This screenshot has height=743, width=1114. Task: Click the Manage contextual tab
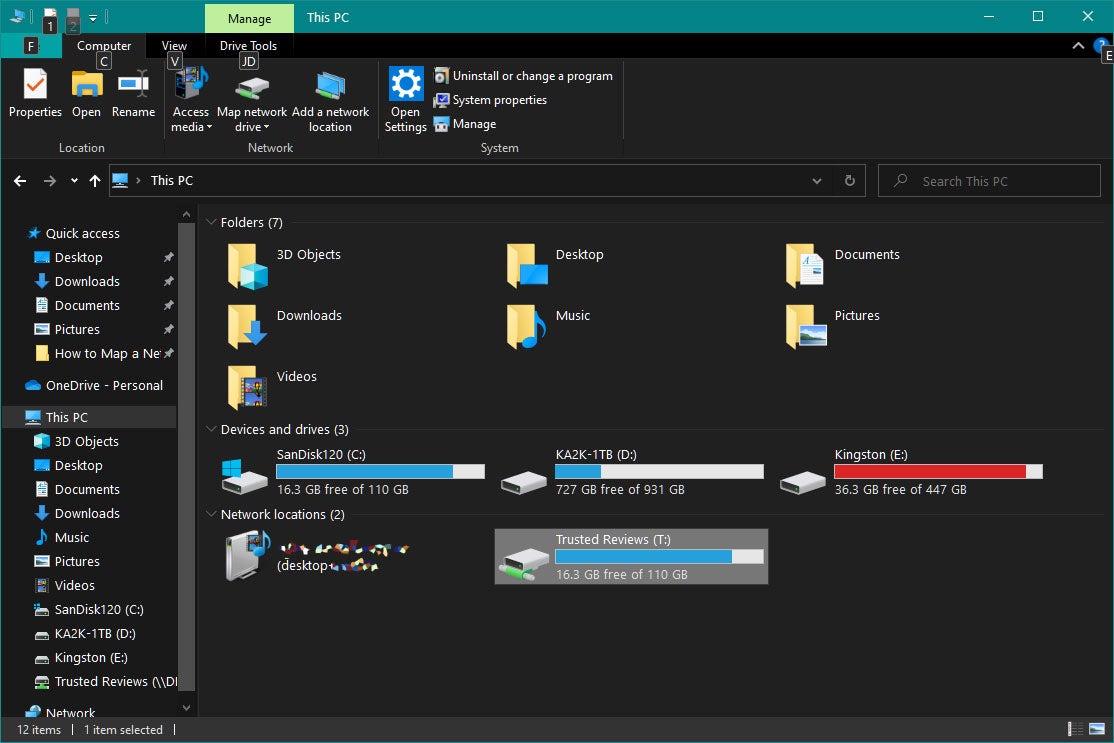pos(249,18)
